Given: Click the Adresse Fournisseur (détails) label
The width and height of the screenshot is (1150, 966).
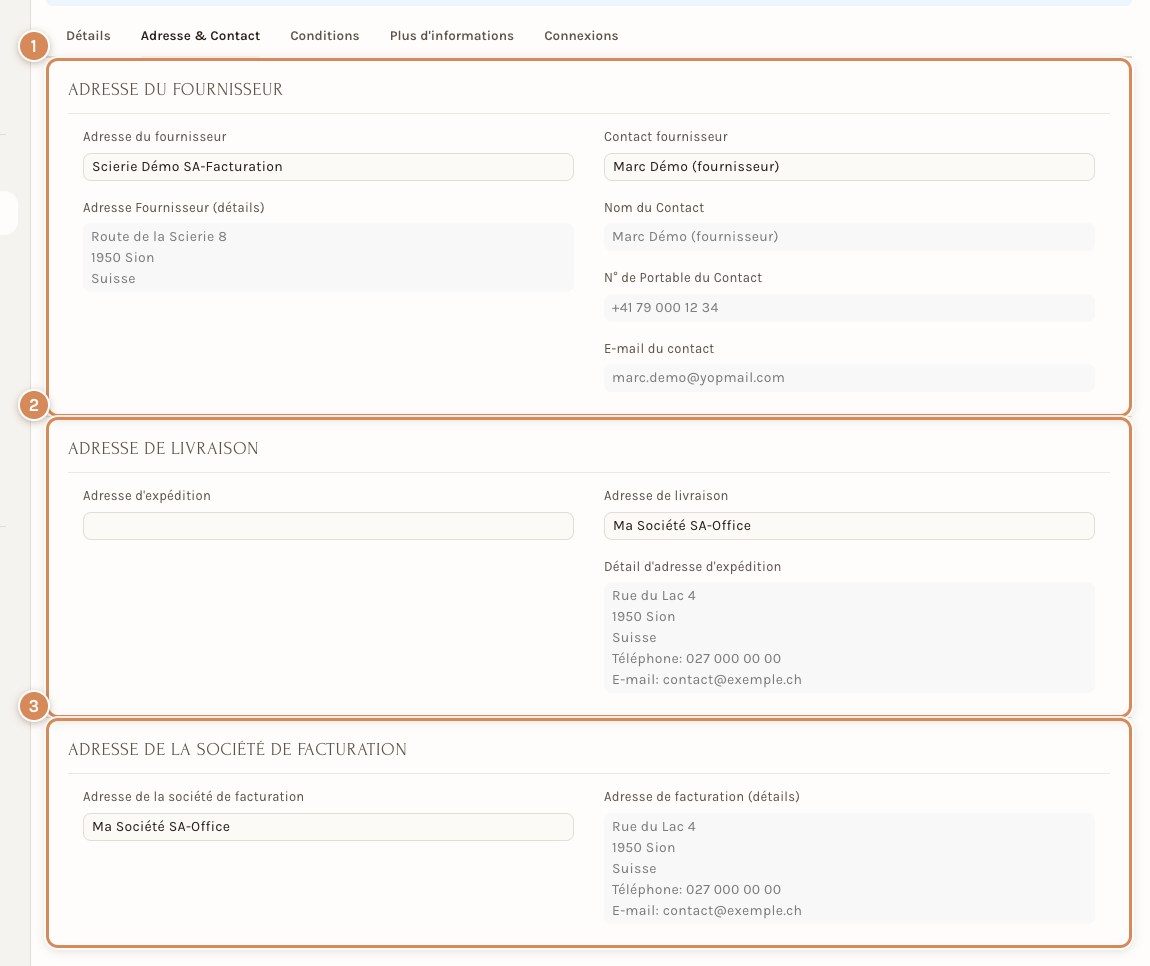Looking at the screenshot, I should [x=173, y=208].
